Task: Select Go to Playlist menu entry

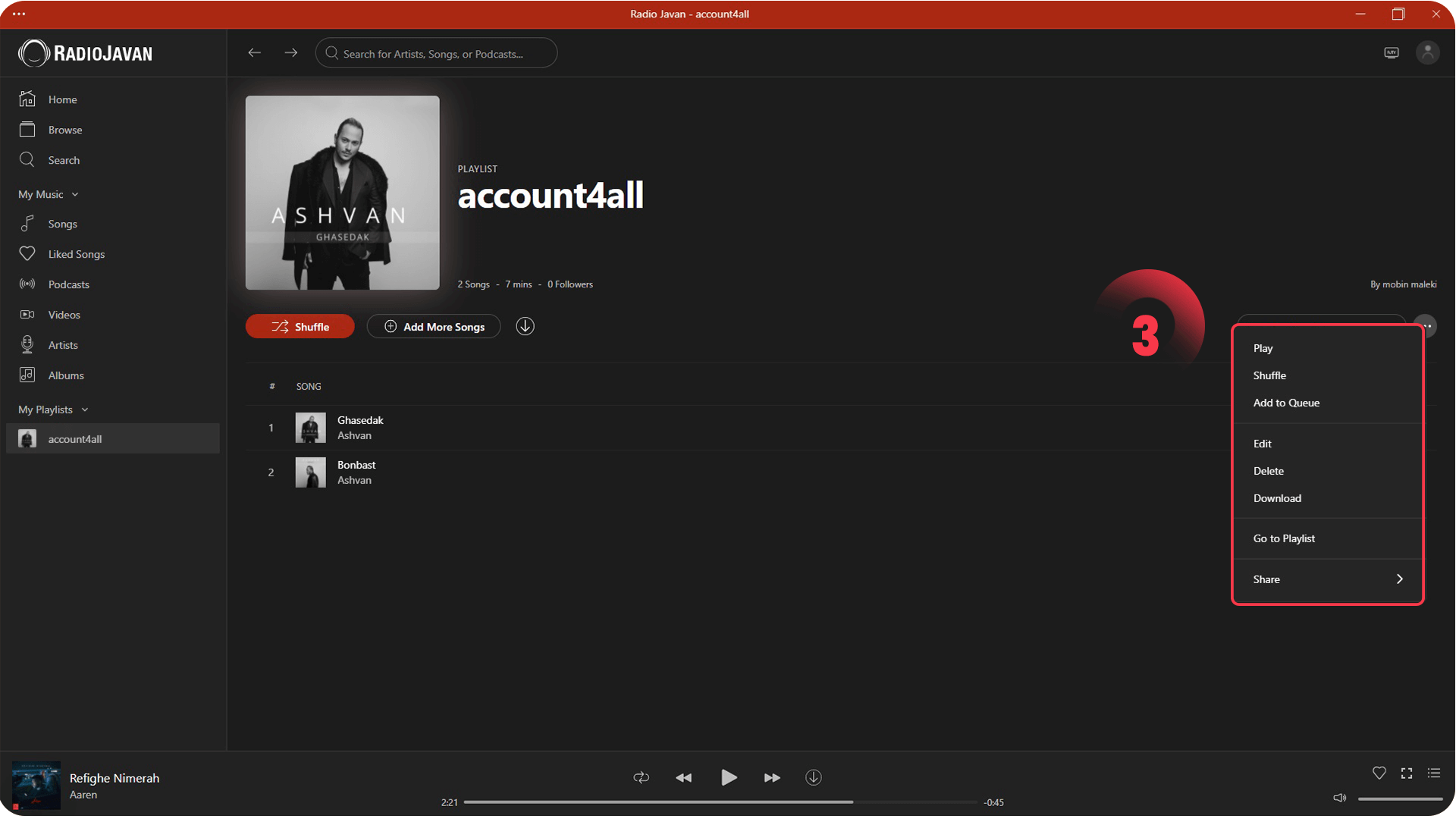Action: tap(1327, 538)
